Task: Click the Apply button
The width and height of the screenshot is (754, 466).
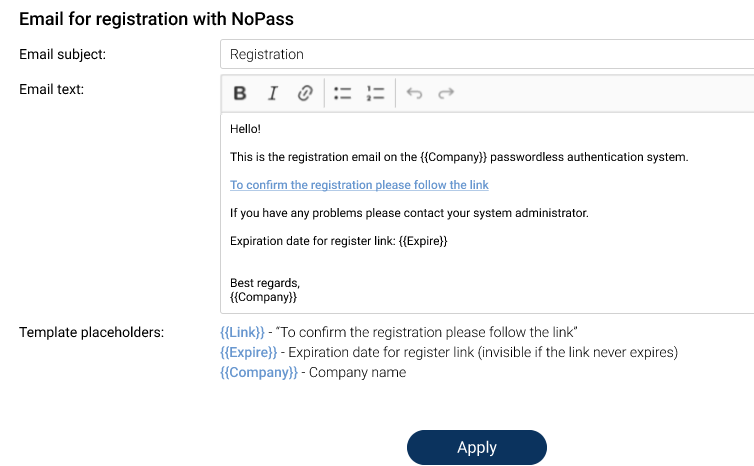Action: coord(476,447)
